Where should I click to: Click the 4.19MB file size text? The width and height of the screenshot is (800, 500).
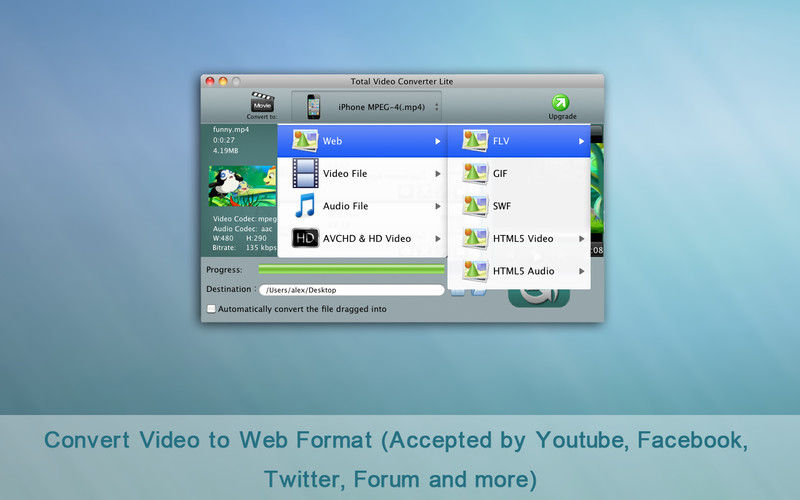[226, 151]
